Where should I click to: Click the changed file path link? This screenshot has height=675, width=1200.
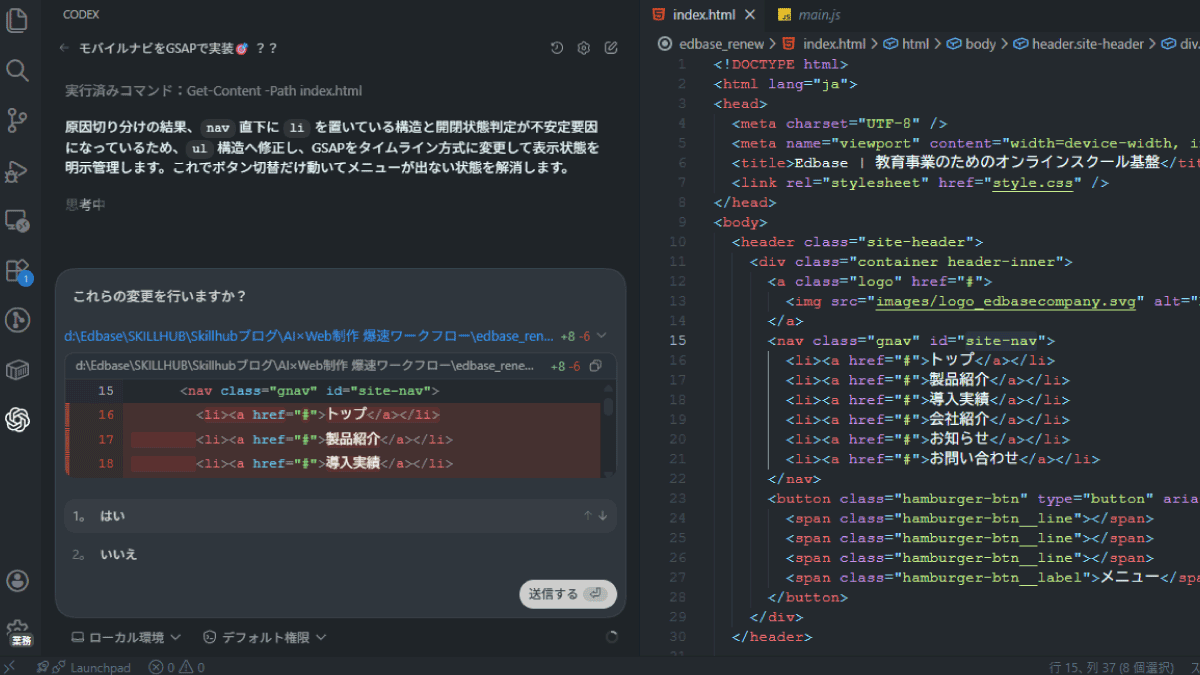pos(308,337)
